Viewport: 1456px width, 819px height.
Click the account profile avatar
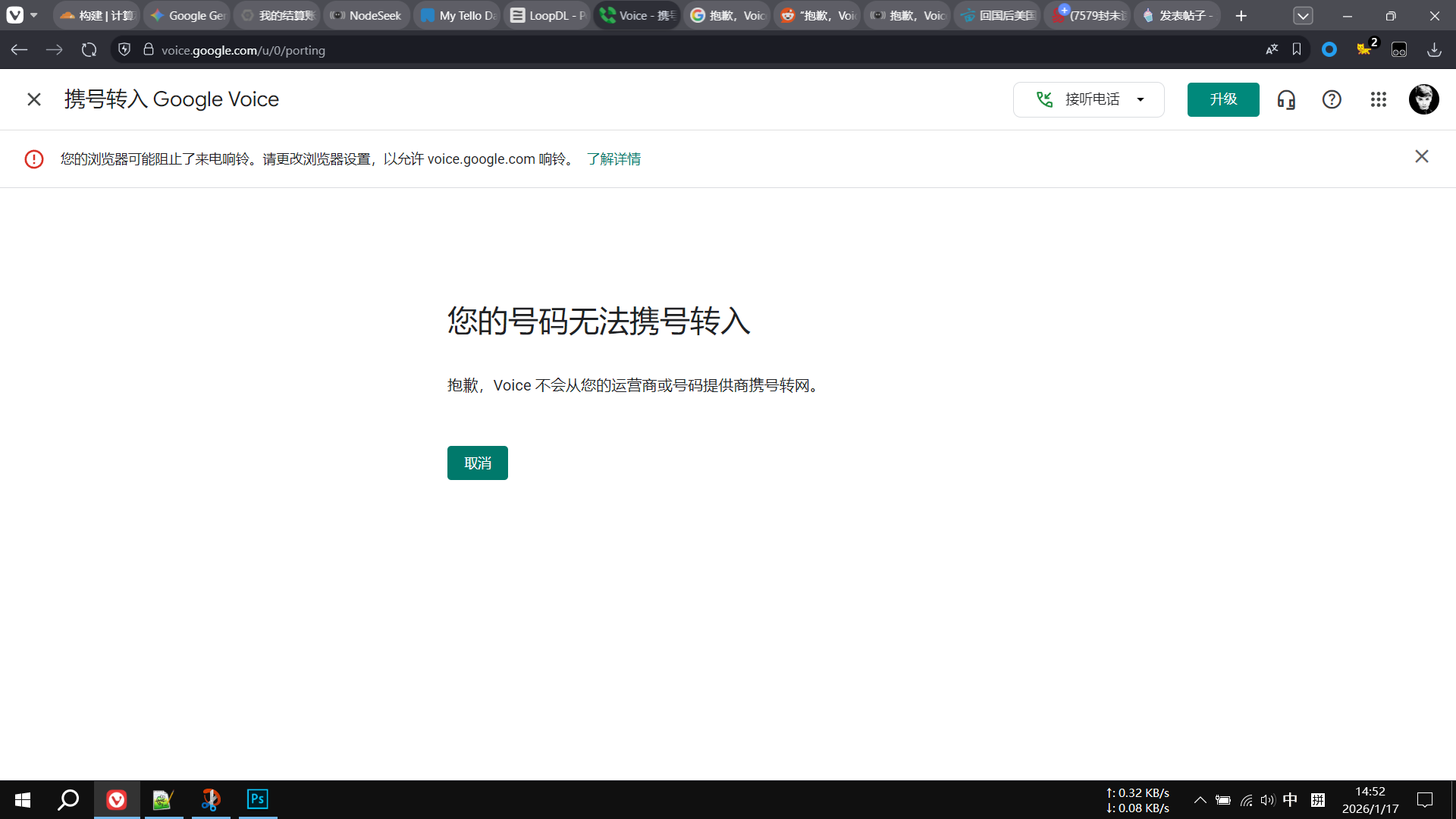1423,99
